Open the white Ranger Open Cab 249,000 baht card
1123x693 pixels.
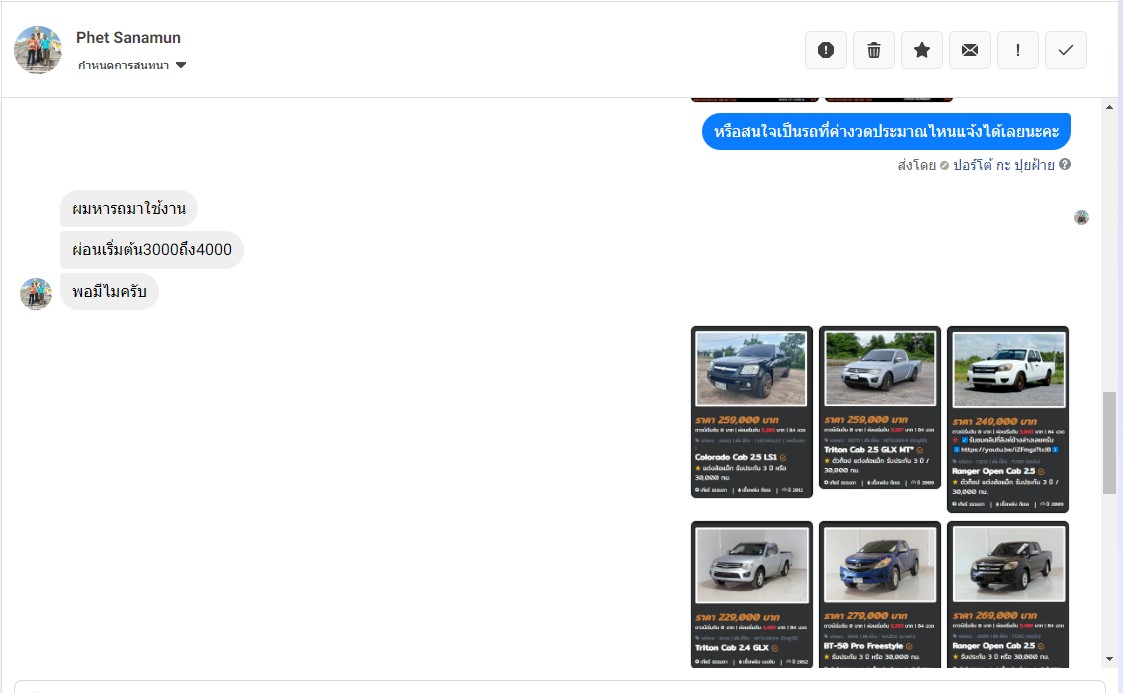click(1007, 419)
